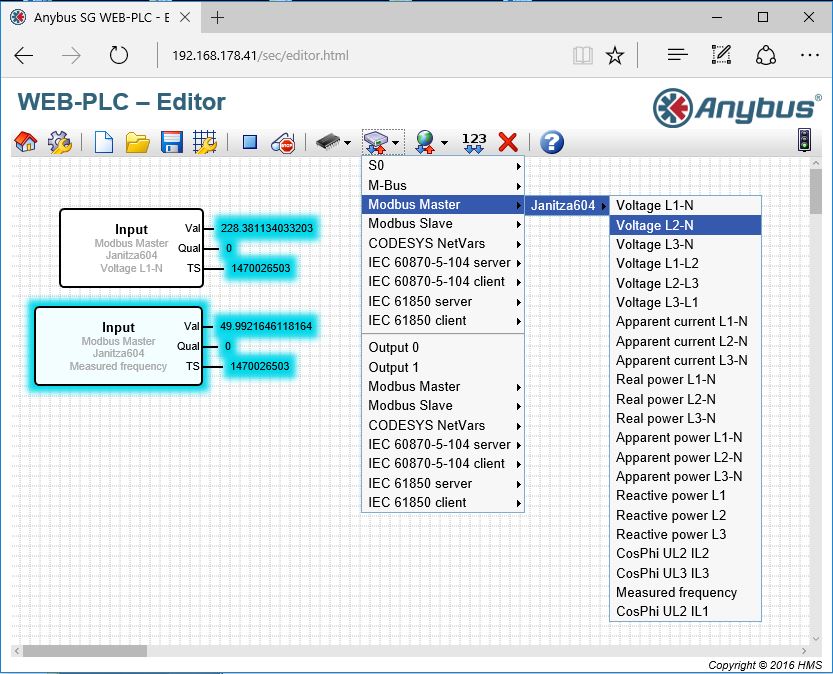Open a new browser tab
This screenshot has height=674, width=833.
tap(217, 18)
